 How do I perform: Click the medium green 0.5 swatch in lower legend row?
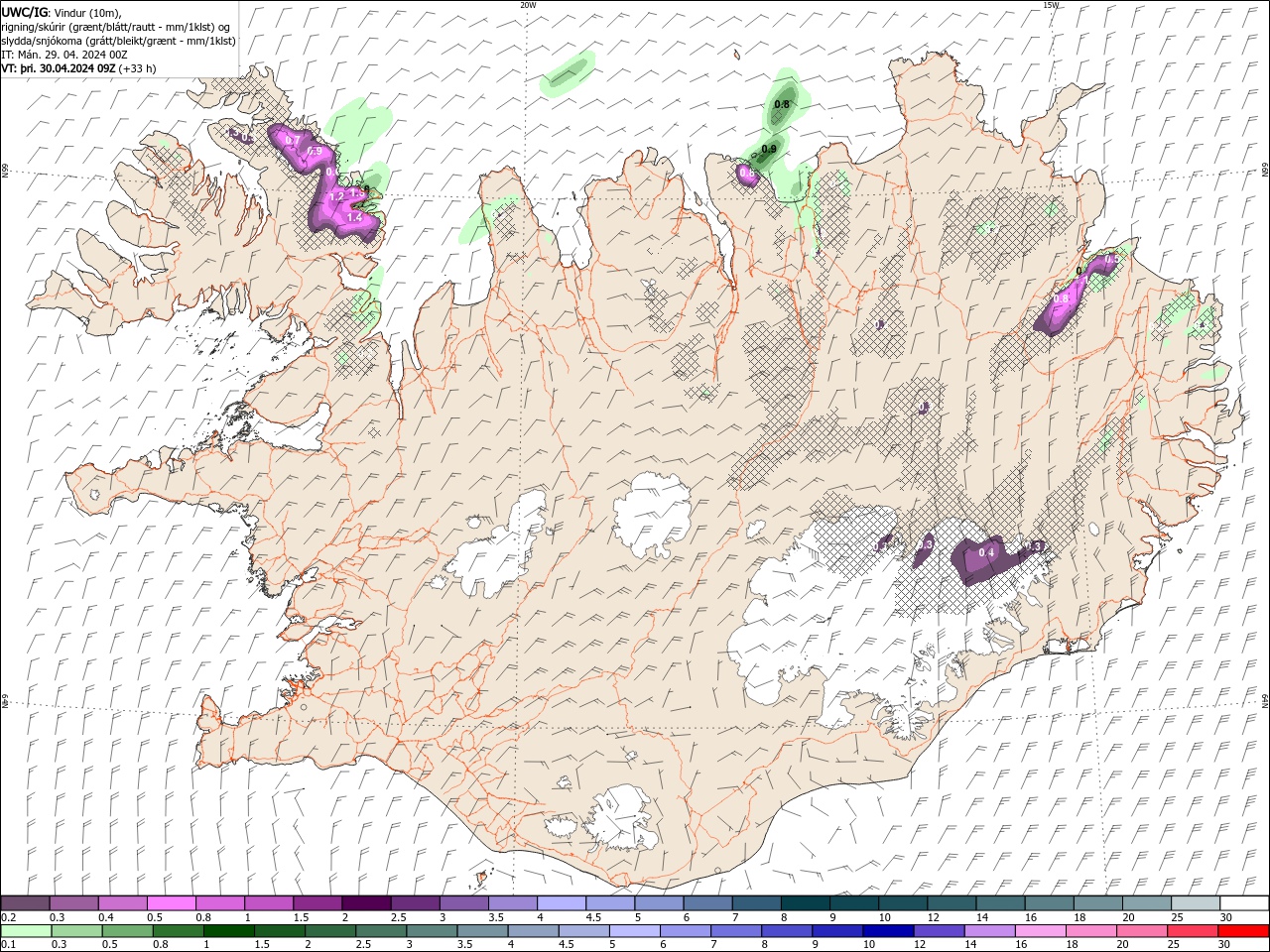pyautogui.click(x=128, y=931)
